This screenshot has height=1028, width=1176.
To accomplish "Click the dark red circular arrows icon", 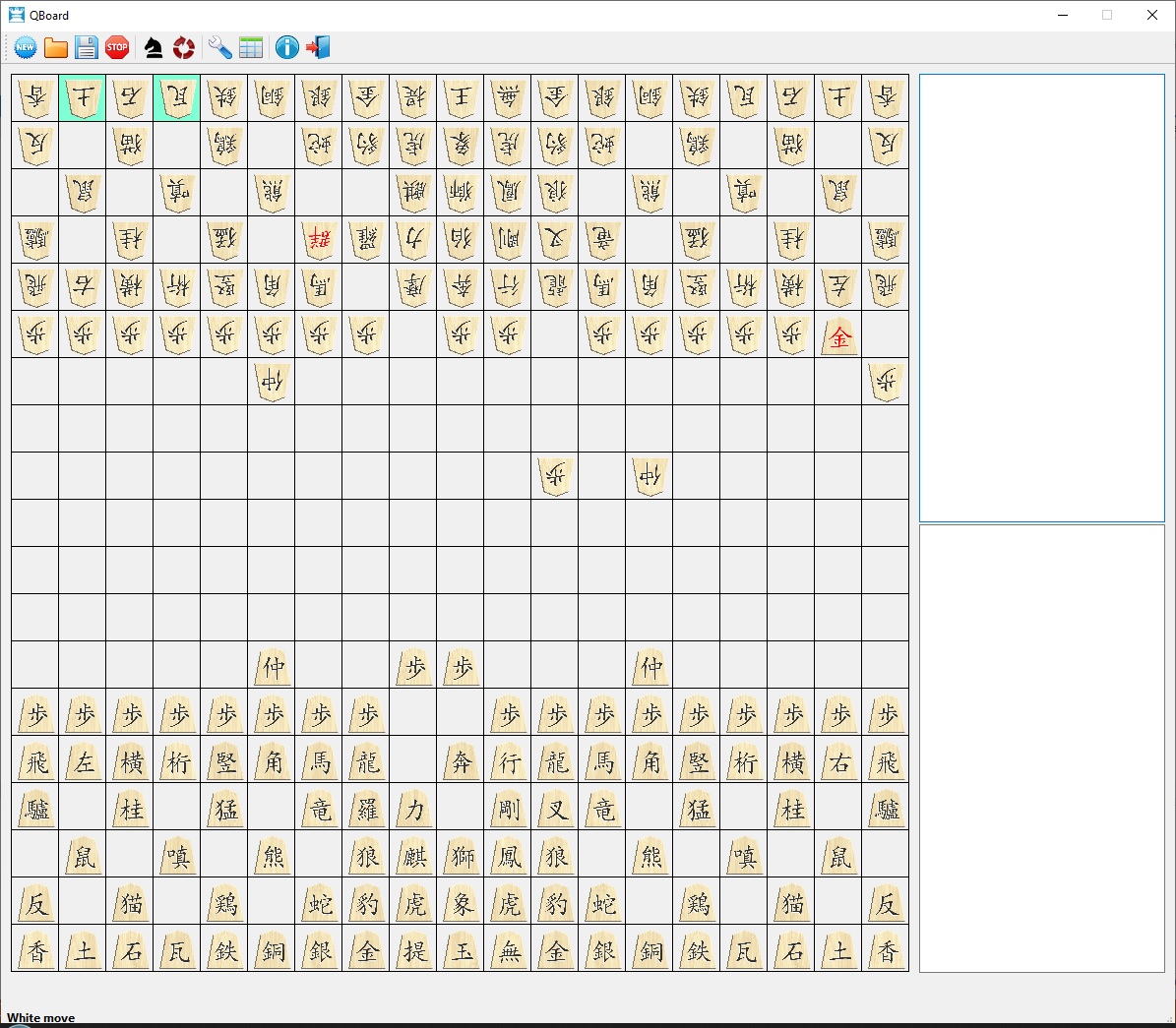I will [184, 47].
